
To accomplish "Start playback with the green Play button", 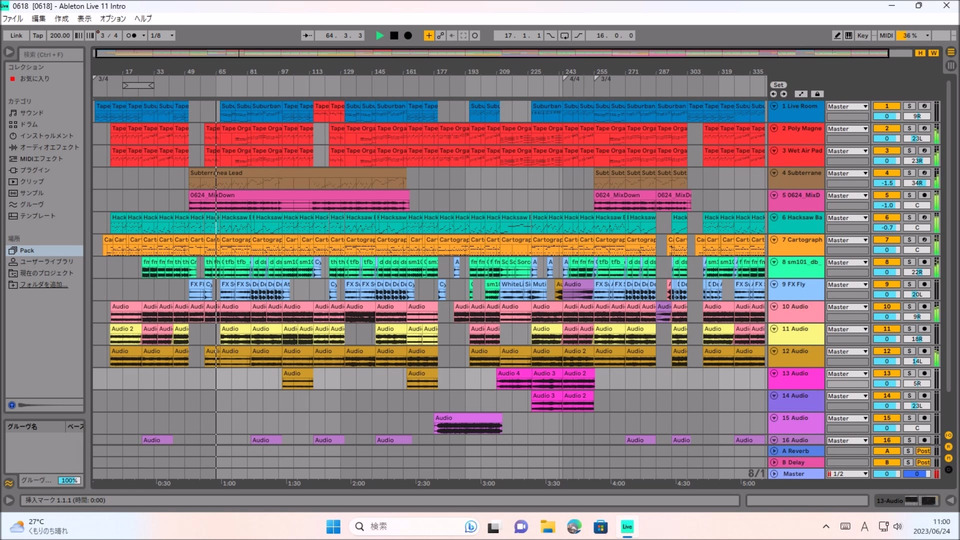I will (380, 36).
